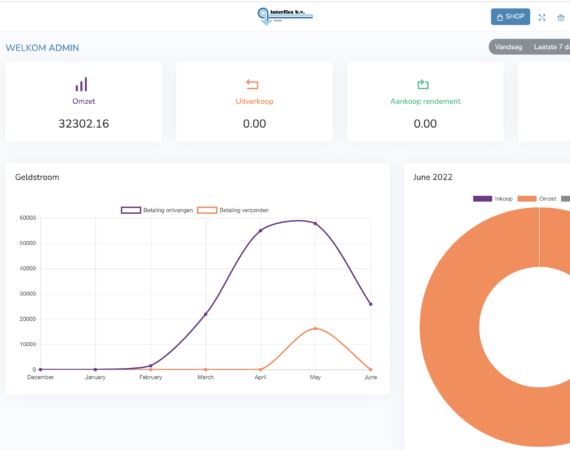Click the Omzet bar chart icon
The width and height of the screenshot is (570, 450).
82,84
